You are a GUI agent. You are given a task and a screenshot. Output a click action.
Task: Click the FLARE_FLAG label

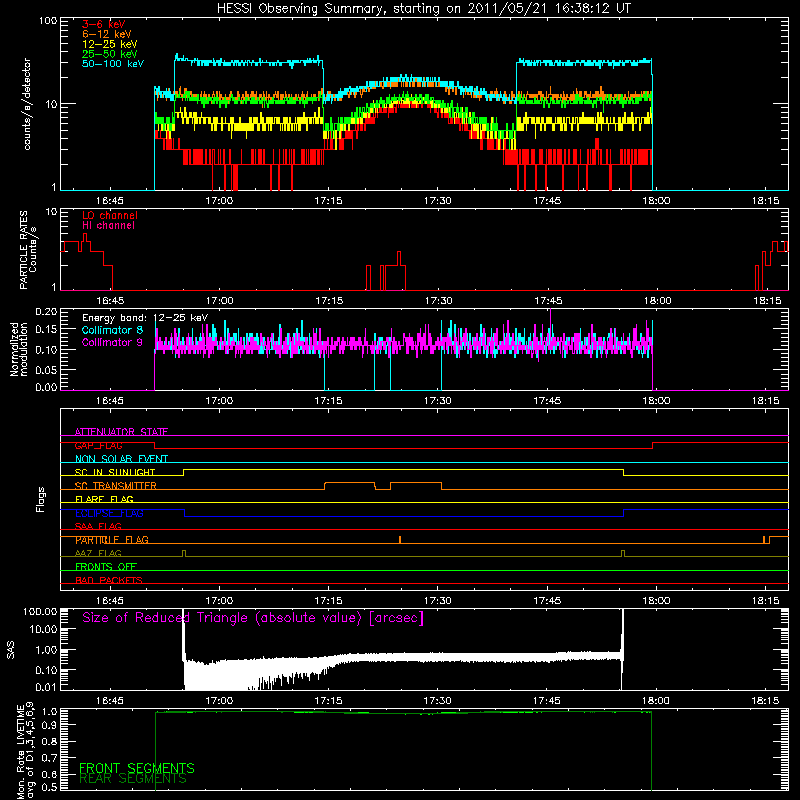[x=104, y=499]
